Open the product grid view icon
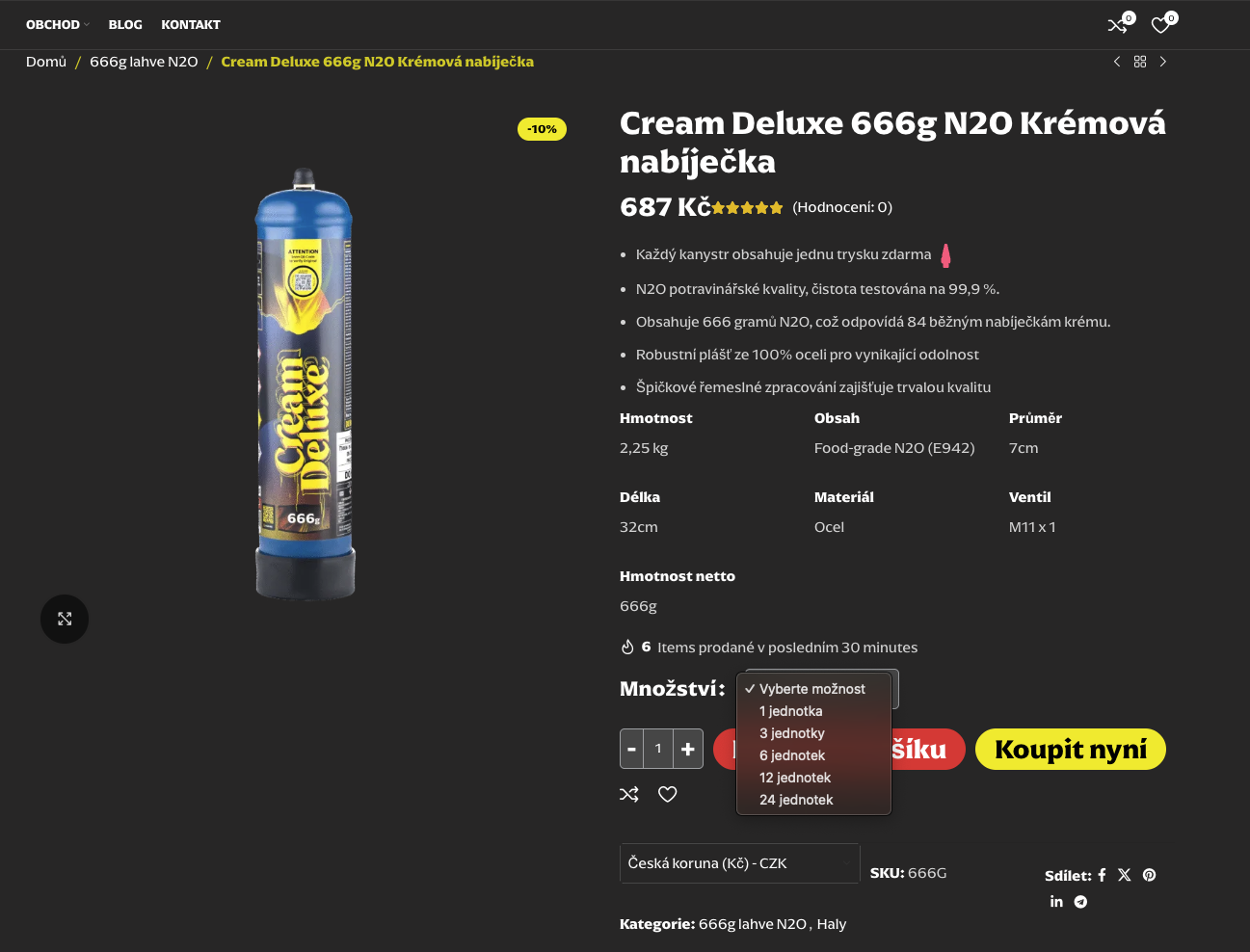Screen dimensions: 1250x952 (x=1140, y=62)
